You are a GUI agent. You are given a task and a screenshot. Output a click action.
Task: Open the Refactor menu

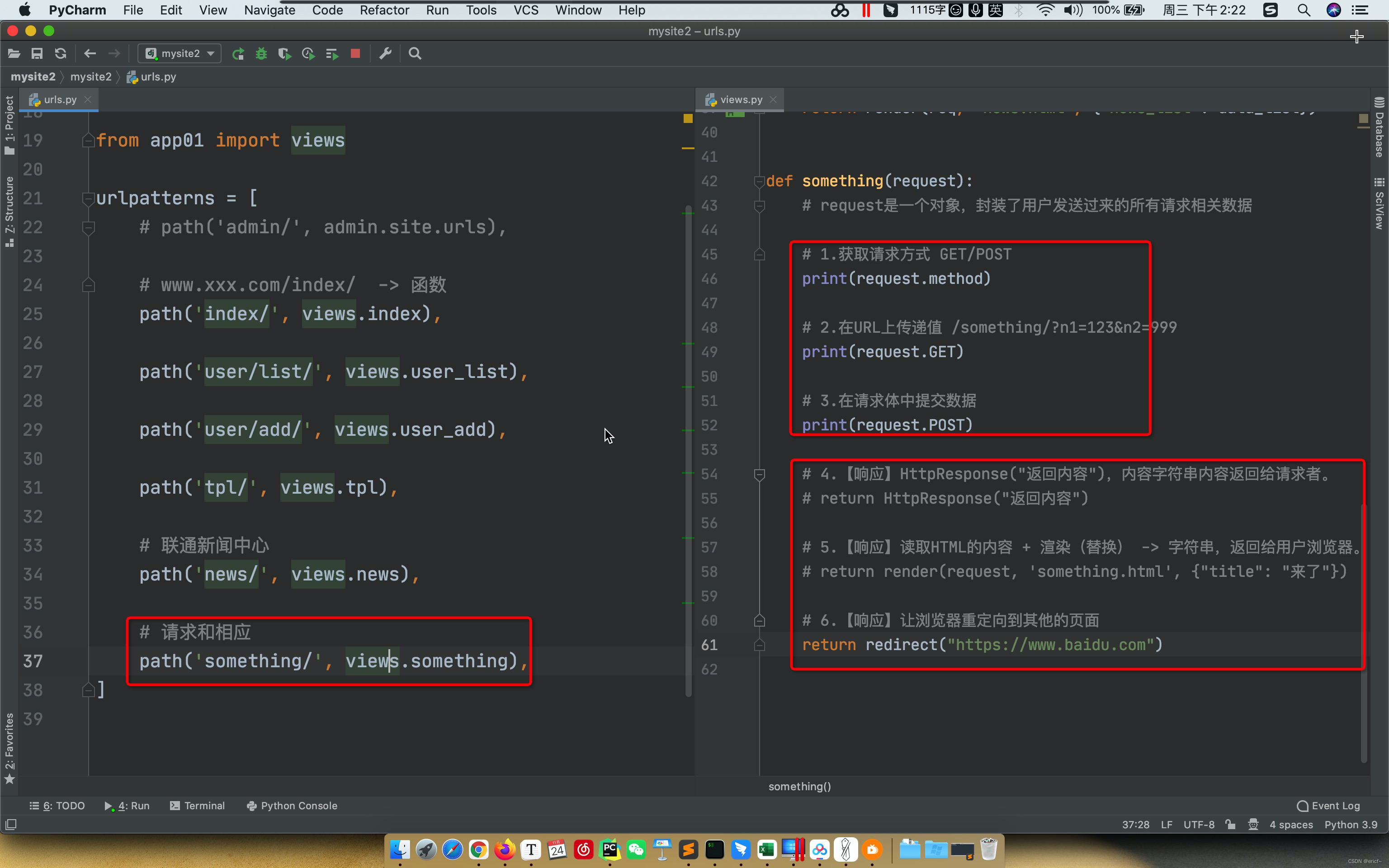[384, 10]
